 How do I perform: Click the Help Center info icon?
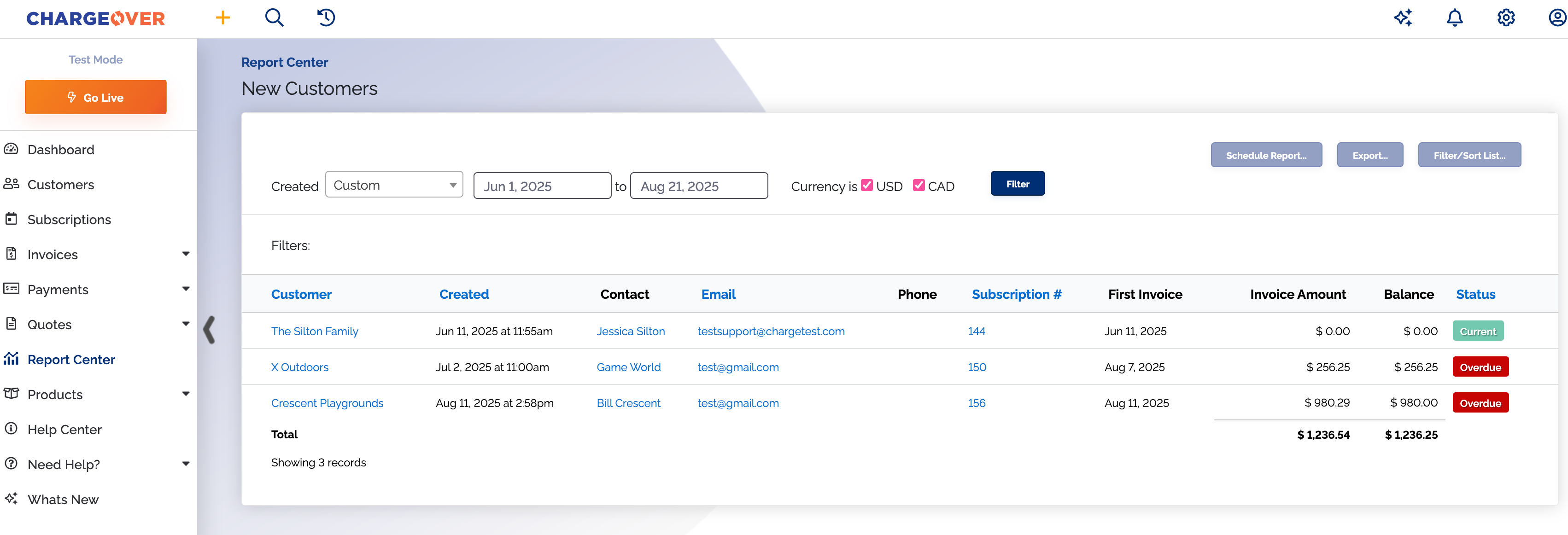pos(11,429)
